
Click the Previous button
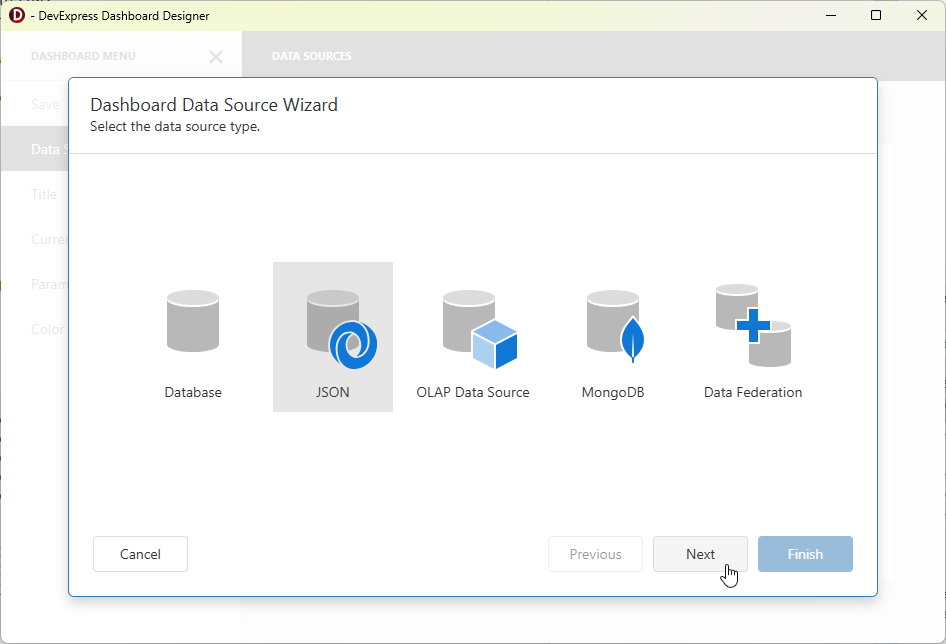[x=595, y=554]
